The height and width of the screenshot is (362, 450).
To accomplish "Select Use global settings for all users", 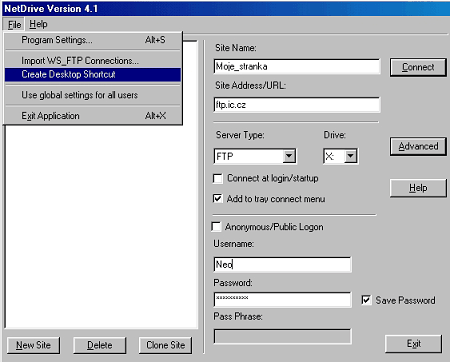I will pyautogui.click(x=93, y=95).
